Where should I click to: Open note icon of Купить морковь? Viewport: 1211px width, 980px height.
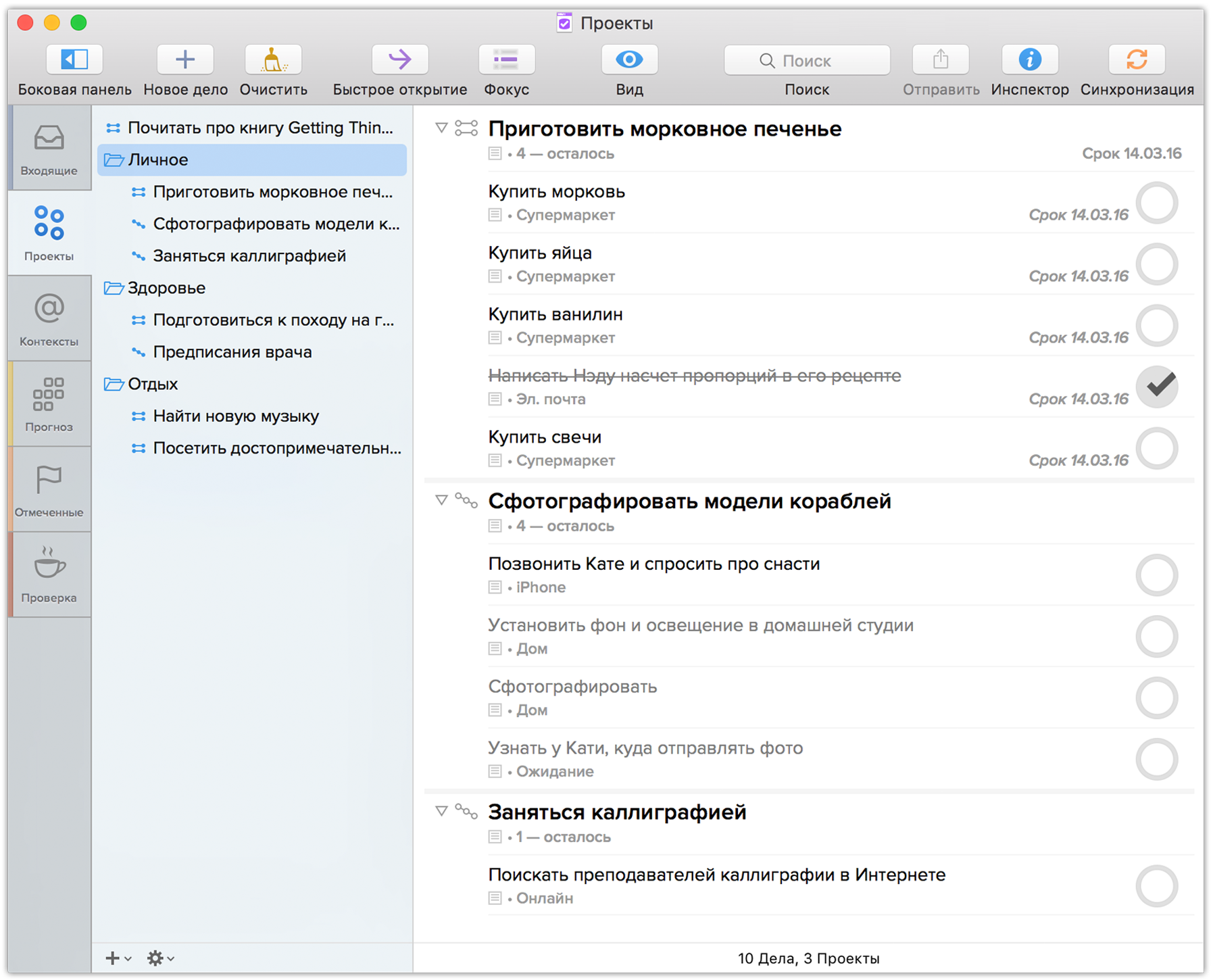[495, 216]
